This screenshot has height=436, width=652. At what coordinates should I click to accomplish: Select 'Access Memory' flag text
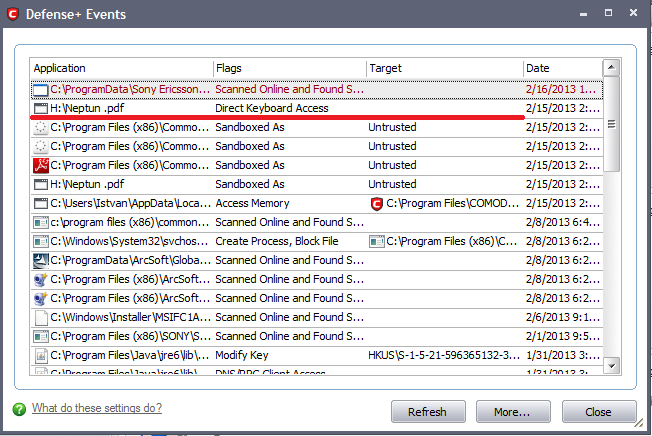pos(252,203)
